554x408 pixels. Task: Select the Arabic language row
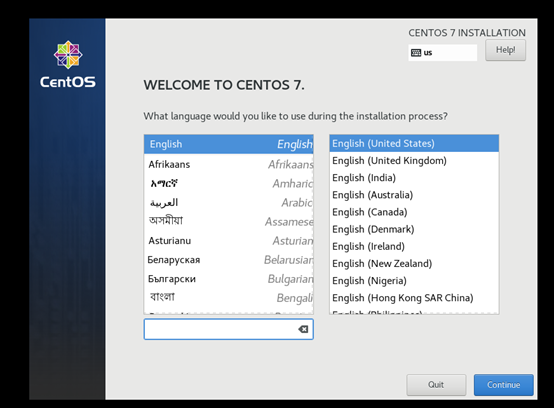(229, 202)
